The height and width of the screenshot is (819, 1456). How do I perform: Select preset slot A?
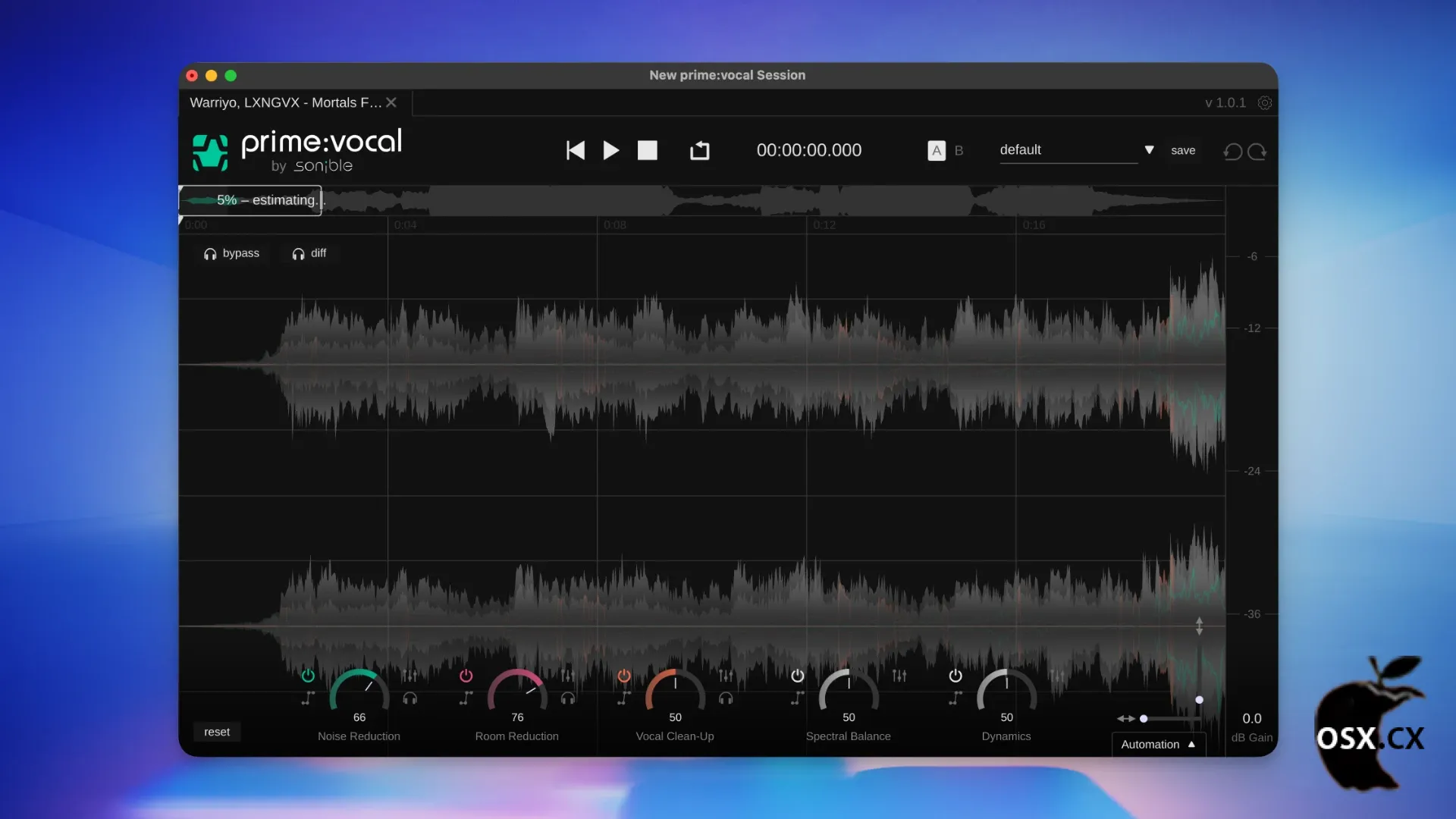pyautogui.click(x=937, y=150)
